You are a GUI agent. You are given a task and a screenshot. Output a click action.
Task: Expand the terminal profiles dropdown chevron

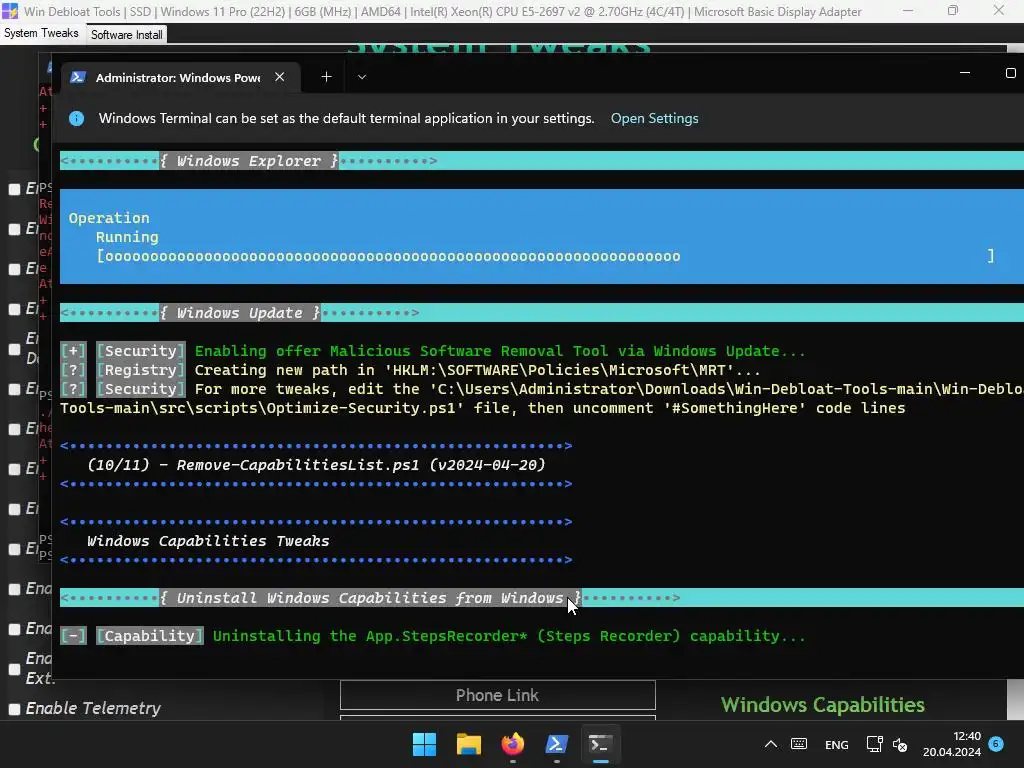click(362, 77)
